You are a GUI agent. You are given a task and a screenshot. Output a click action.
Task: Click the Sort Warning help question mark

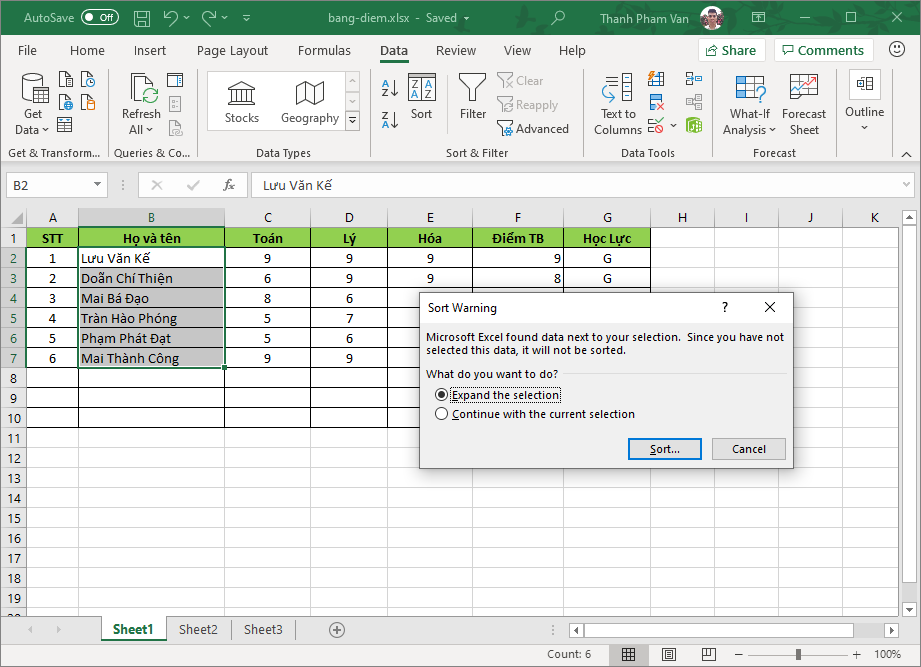pyautogui.click(x=725, y=307)
